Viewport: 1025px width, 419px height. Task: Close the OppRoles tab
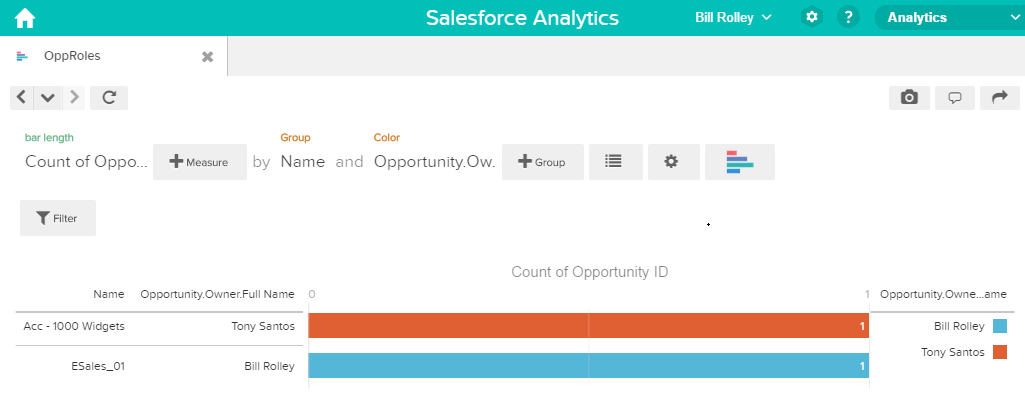click(x=207, y=57)
